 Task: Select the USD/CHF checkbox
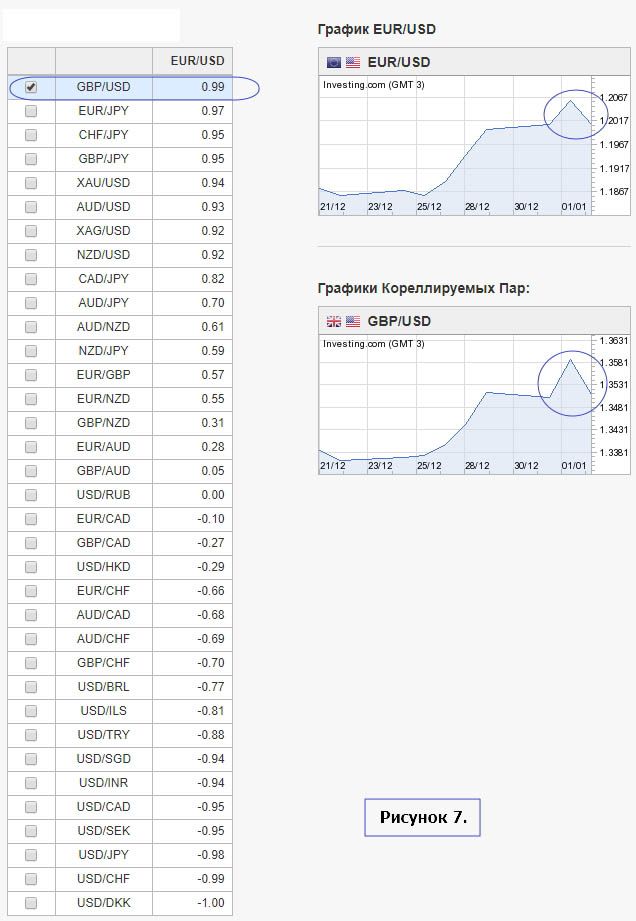[31, 879]
